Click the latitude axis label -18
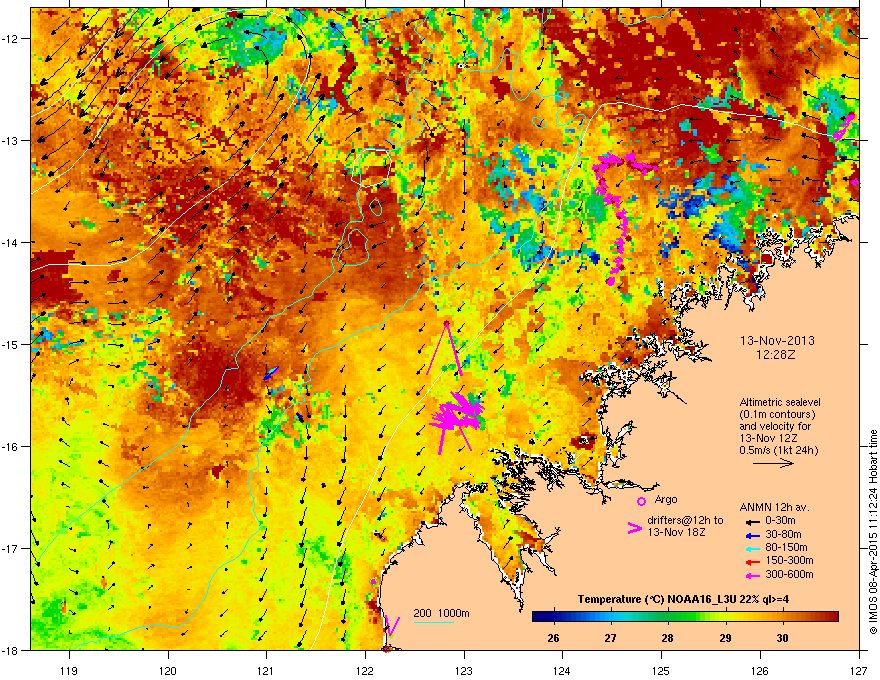Image resolution: width=880 pixels, height=680 pixels. click(x=10, y=650)
